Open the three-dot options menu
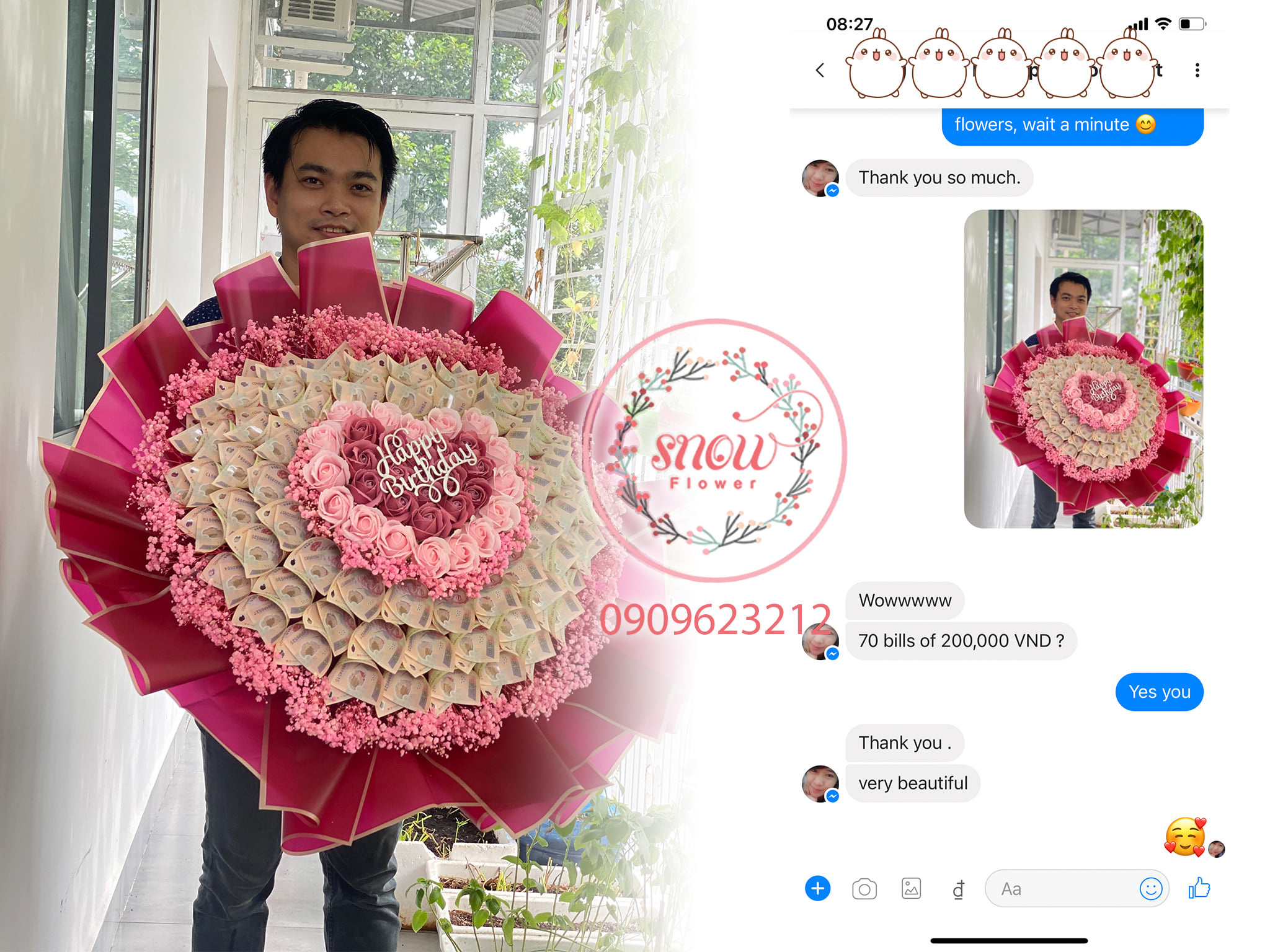Viewport: 1270px width, 952px height. (1197, 70)
